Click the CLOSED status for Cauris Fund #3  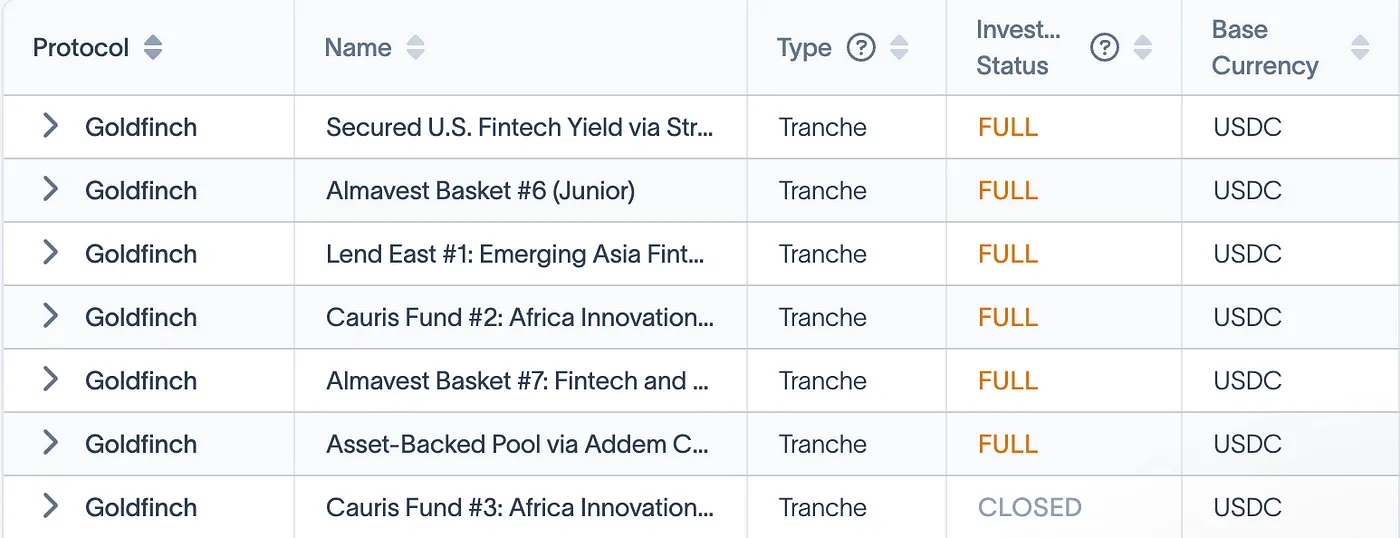(x=1029, y=507)
